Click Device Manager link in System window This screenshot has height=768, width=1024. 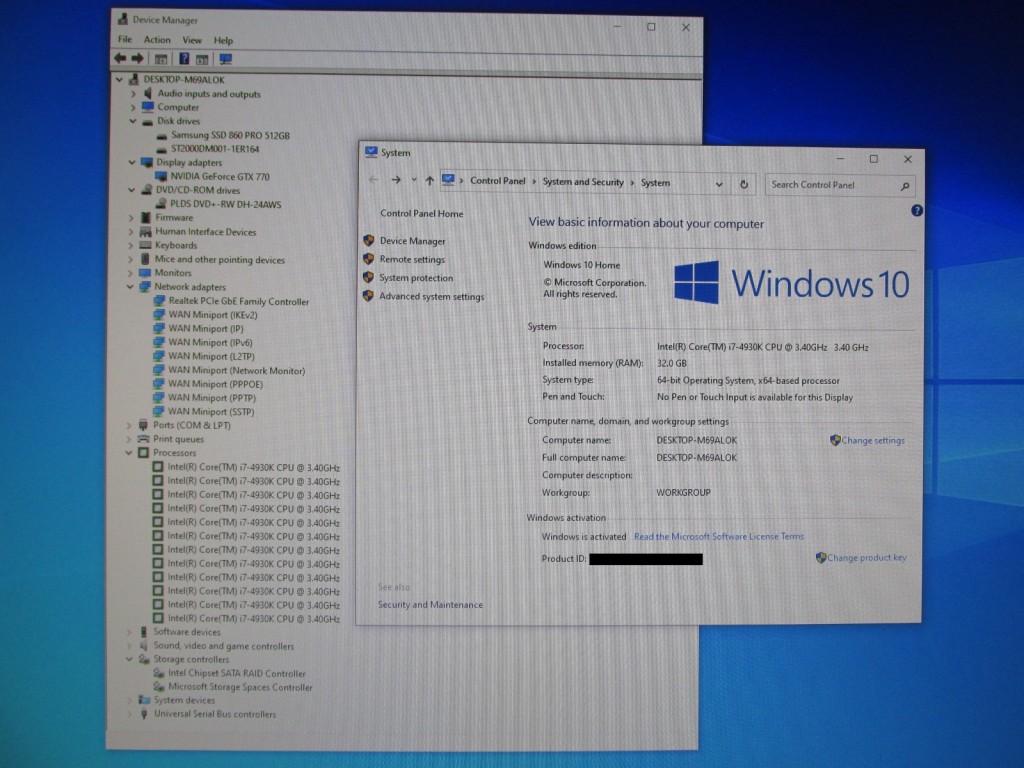click(413, 241)
